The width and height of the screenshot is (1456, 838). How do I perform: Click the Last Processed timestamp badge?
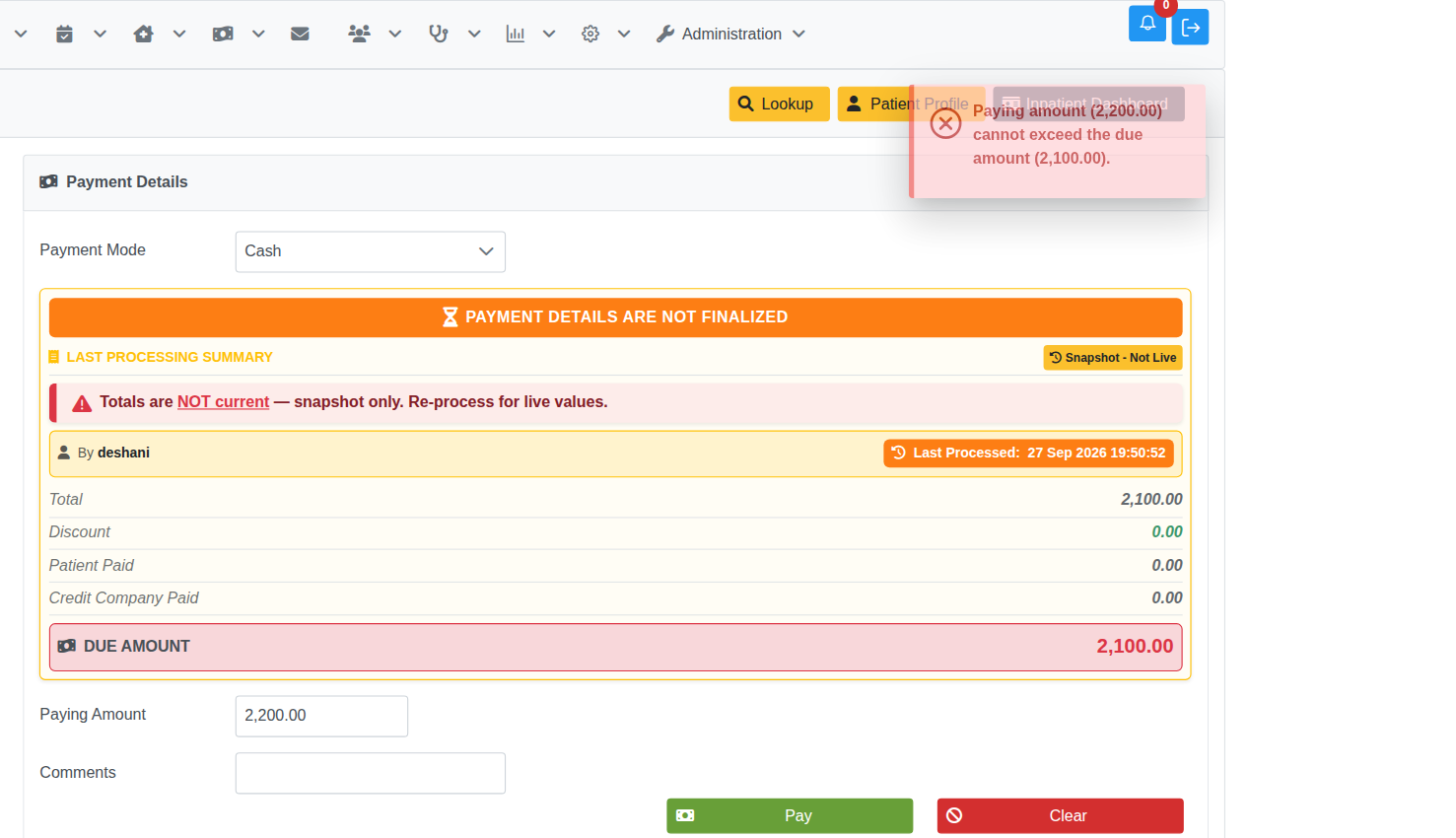1028,453
